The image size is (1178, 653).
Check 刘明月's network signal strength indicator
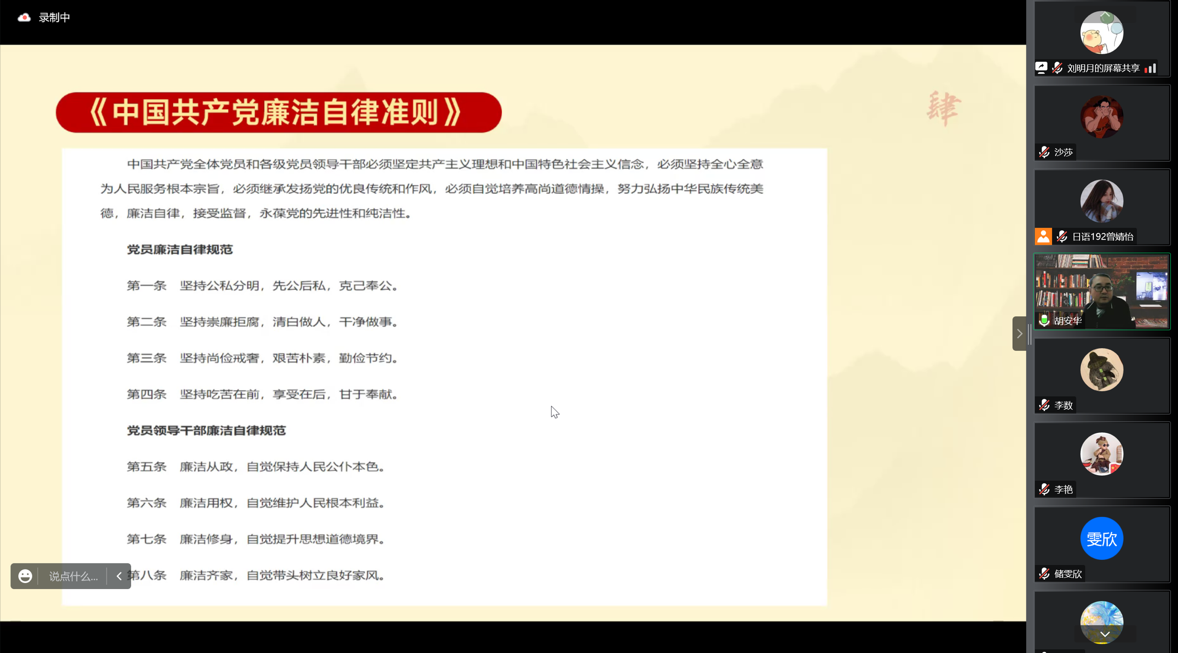(1148, 68)
